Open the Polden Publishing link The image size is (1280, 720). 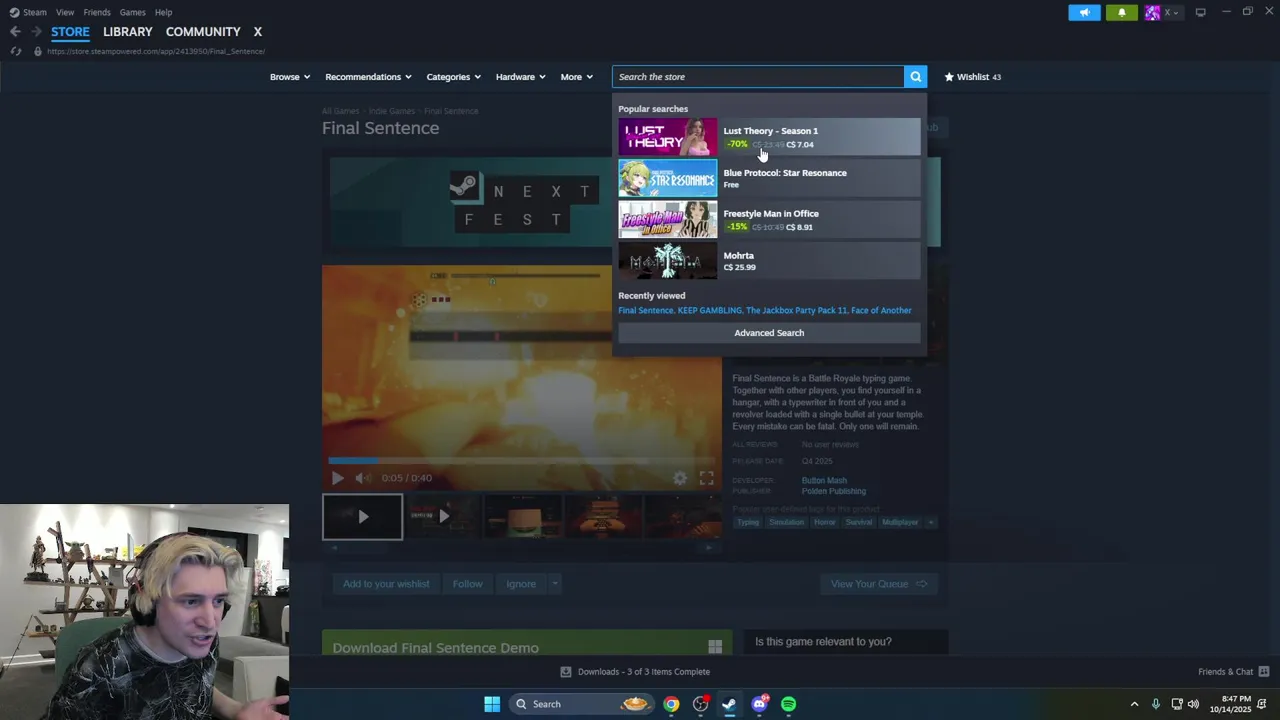point(834,492)
